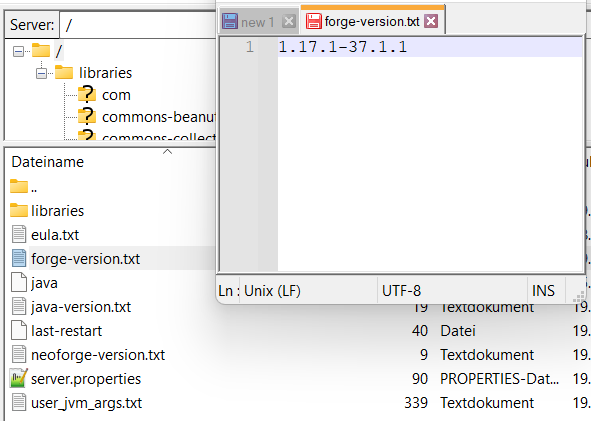
Task: Click the size value 339 for user_jvm_args.txt
Action: tap(416, 403)
